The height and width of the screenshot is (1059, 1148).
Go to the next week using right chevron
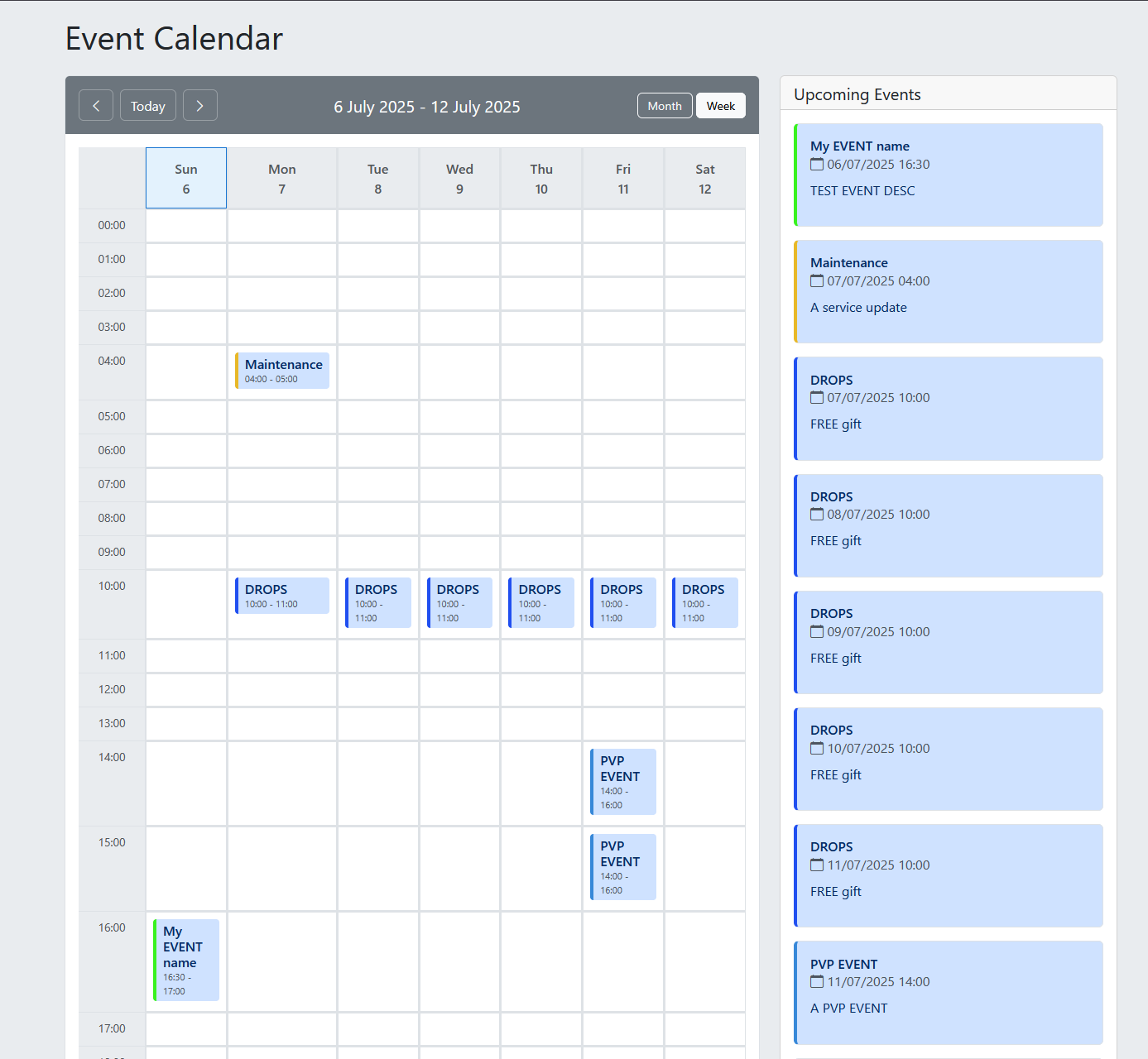199,106
